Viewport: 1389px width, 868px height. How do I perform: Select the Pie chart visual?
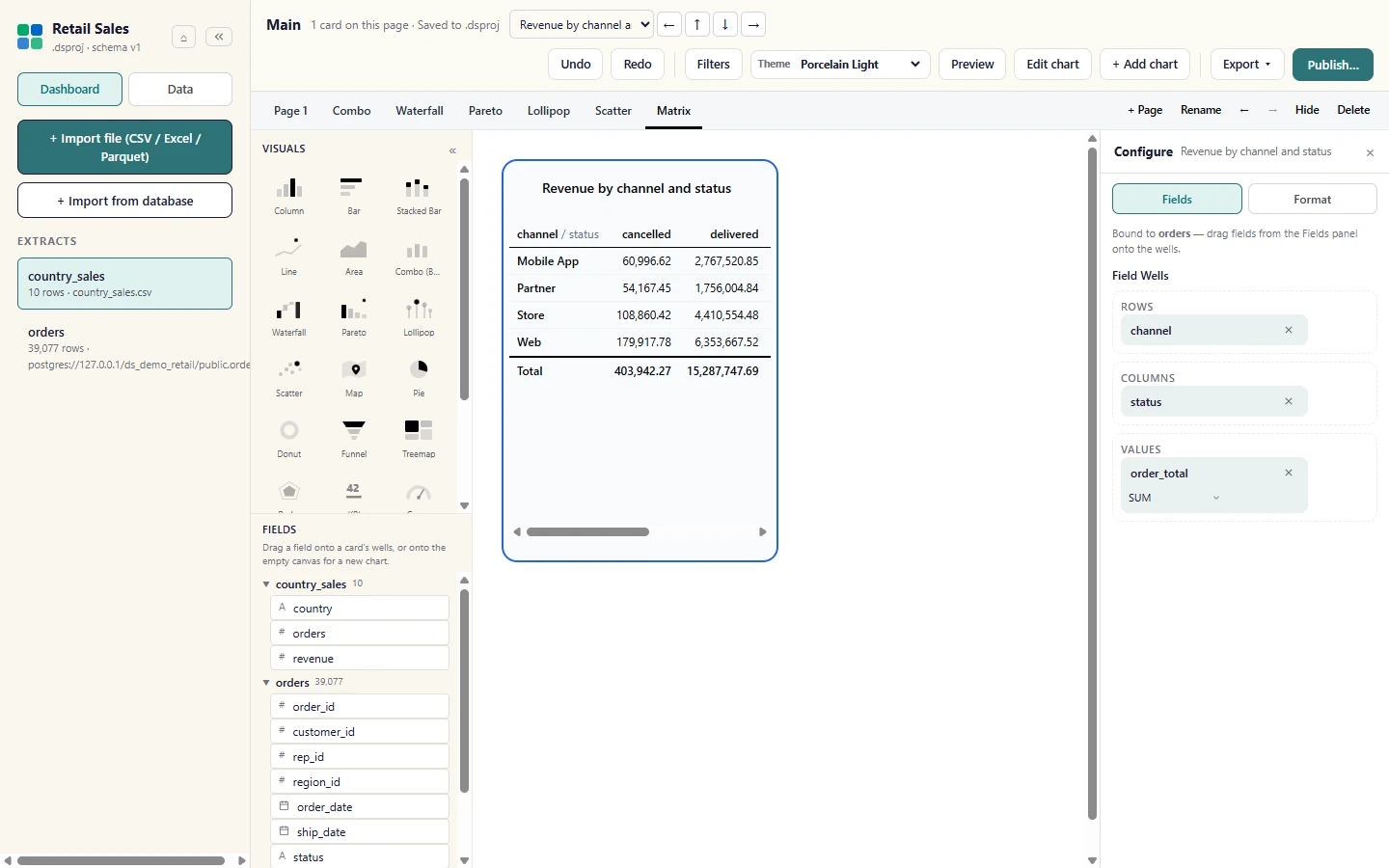(x=419, y=378)
